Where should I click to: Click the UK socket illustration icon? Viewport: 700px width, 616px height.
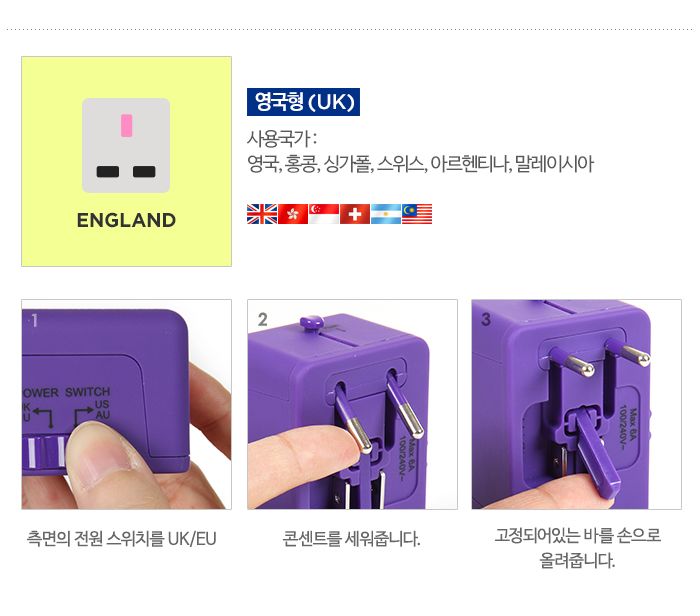coord(126,146)
